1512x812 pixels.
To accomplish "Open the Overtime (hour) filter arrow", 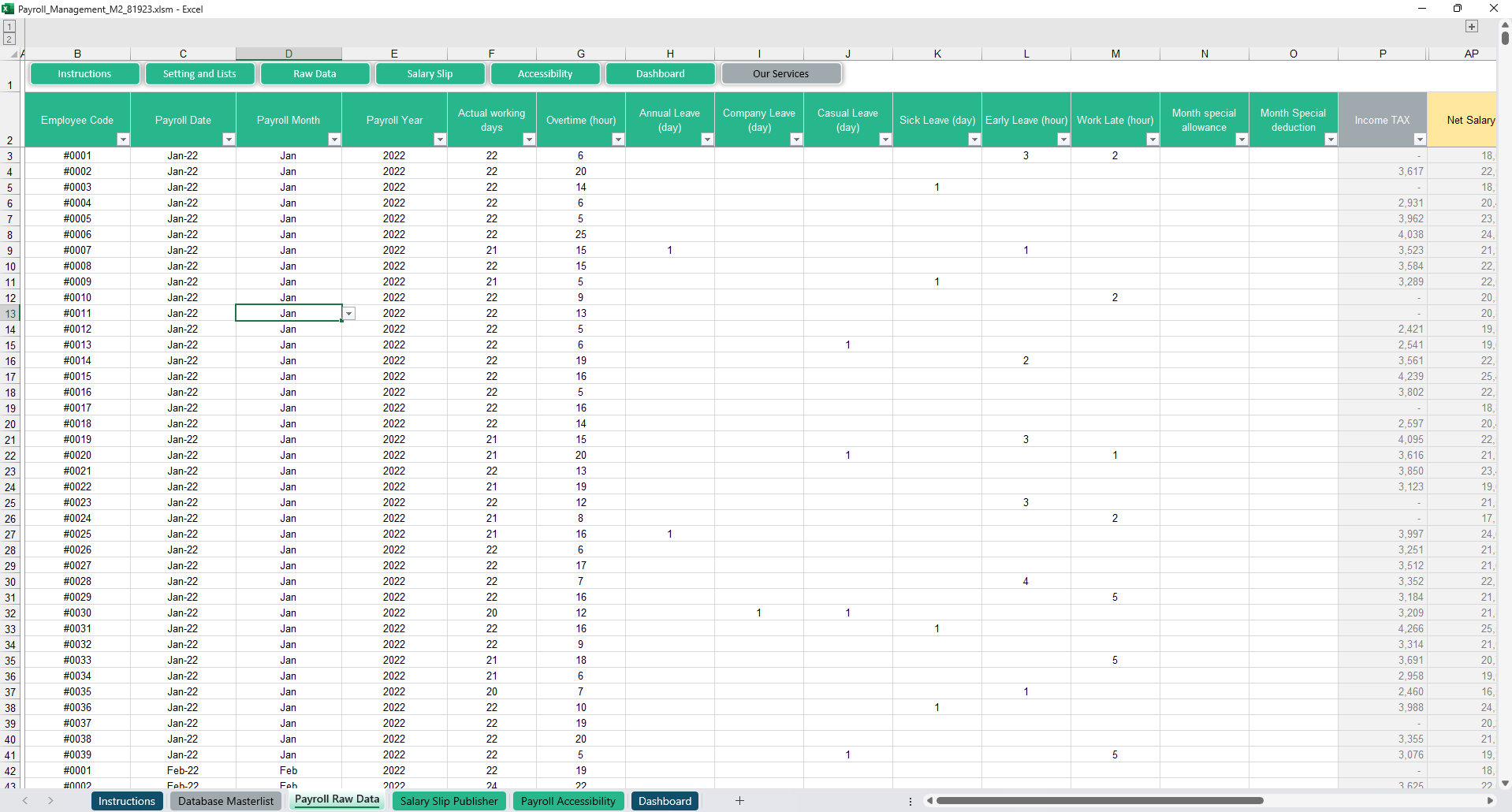I will tap(618, 140).
